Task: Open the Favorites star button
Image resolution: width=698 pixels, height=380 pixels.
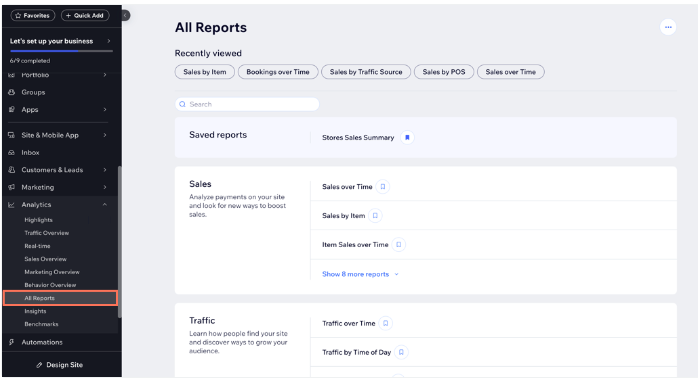Action: point(32,16)
